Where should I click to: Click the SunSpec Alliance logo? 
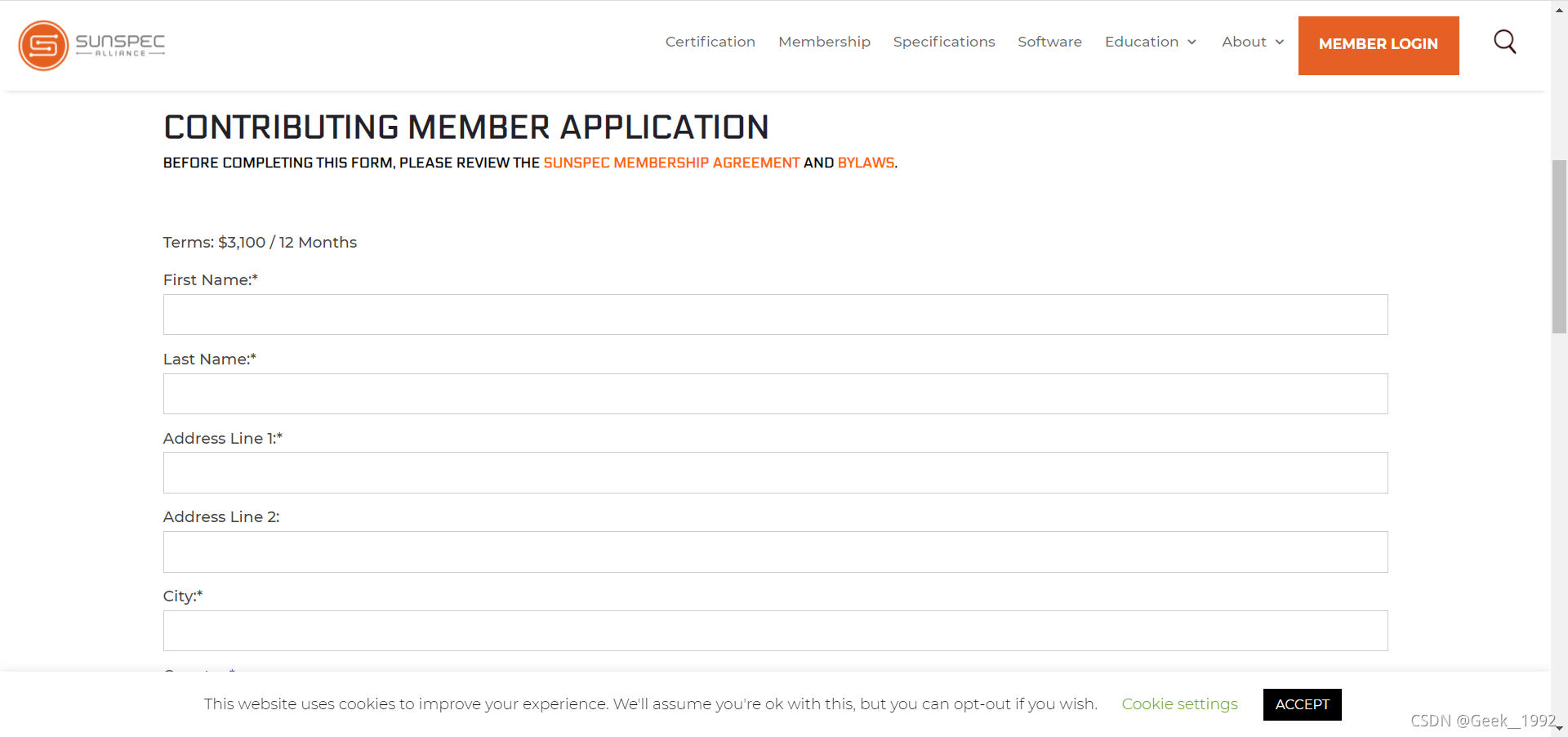click(91, 45)
